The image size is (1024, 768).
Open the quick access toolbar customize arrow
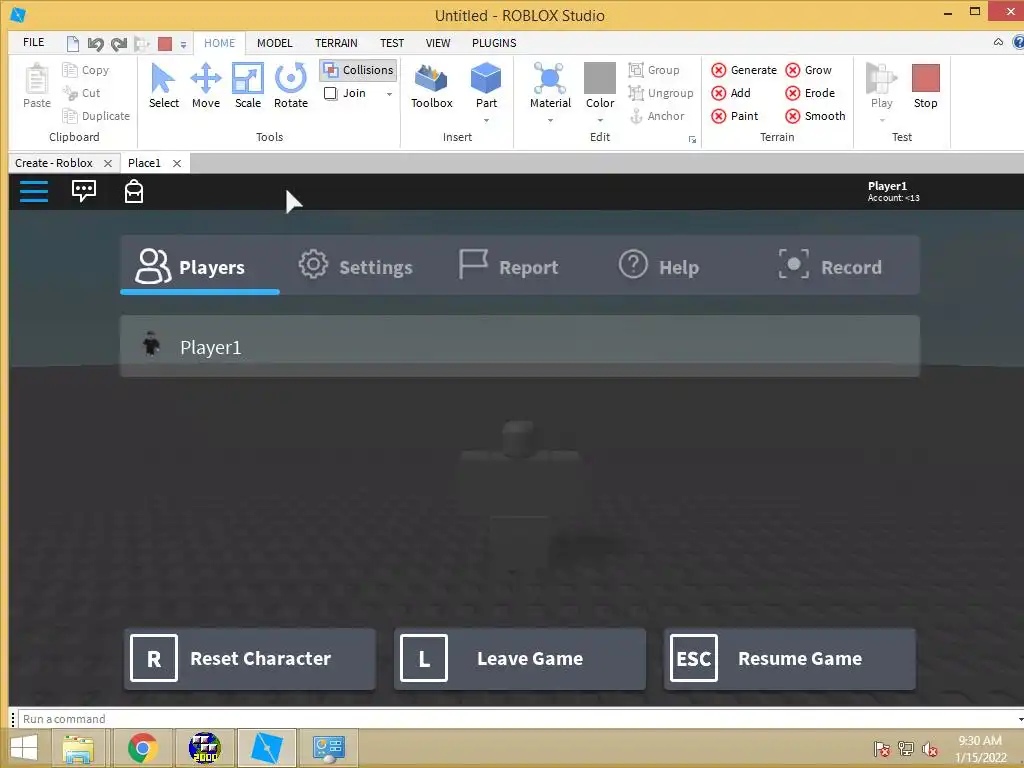[x=184, y=44]
